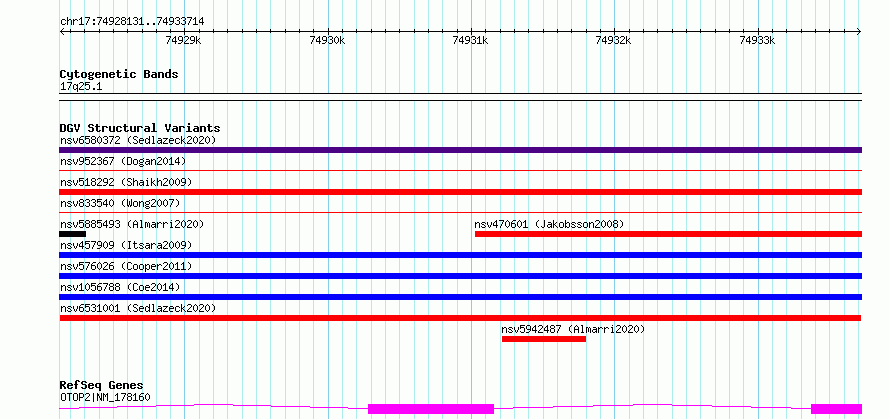Click the chr17:74928131..74933714 region label
Viewport: 890px width, 419px height.
point(132,22)
